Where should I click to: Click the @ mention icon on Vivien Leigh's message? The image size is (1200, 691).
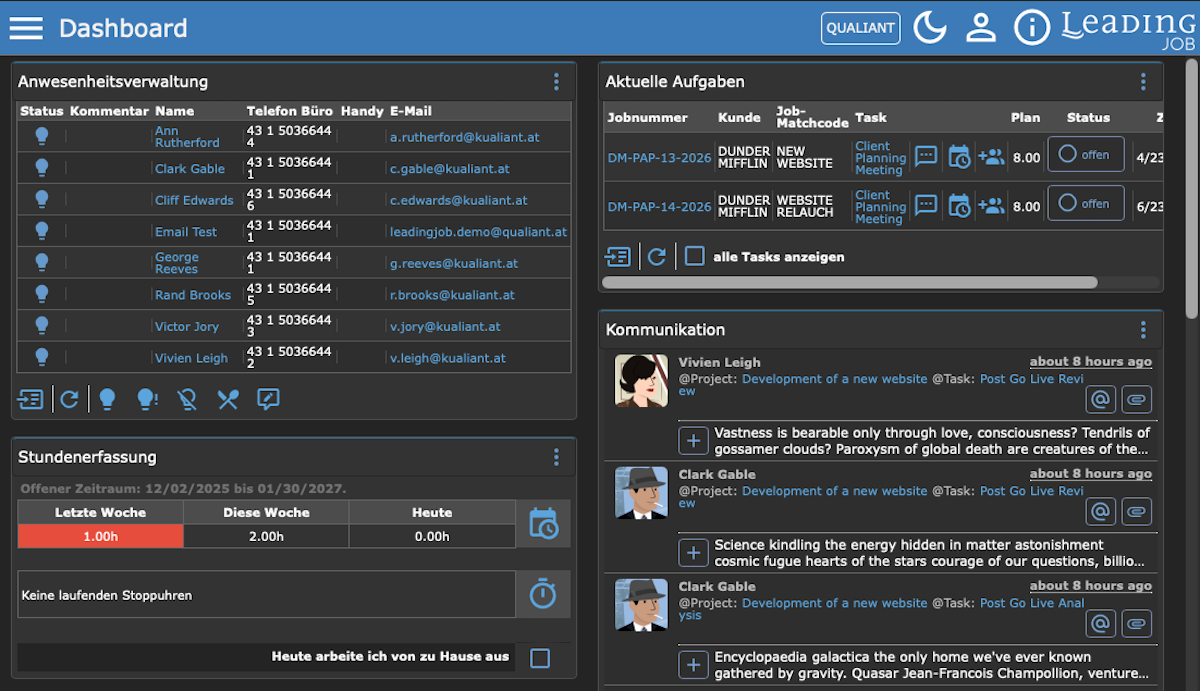(x=1100, y=399)
